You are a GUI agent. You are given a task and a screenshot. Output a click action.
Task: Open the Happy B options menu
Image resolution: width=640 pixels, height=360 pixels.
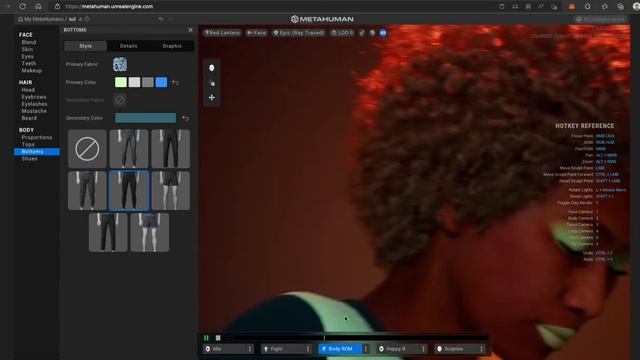(423, 349)
